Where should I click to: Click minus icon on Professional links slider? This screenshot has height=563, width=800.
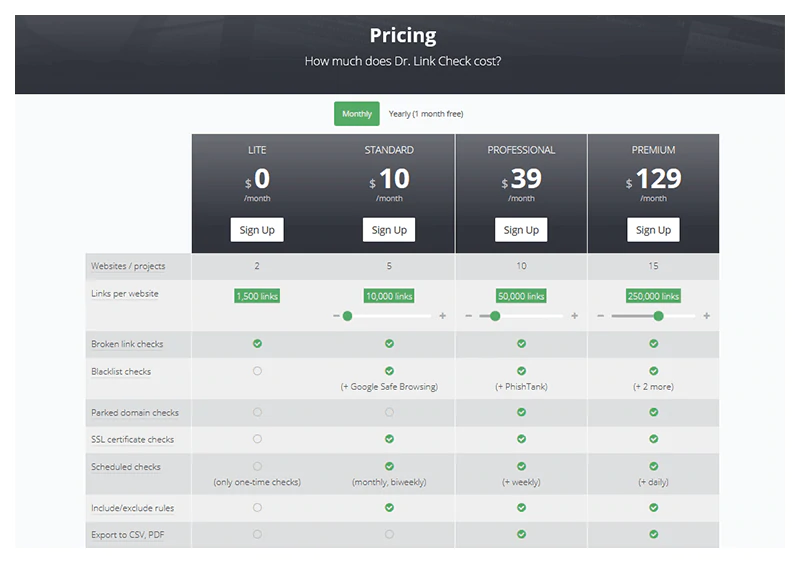pyautogui.click(x=468, y=316)
